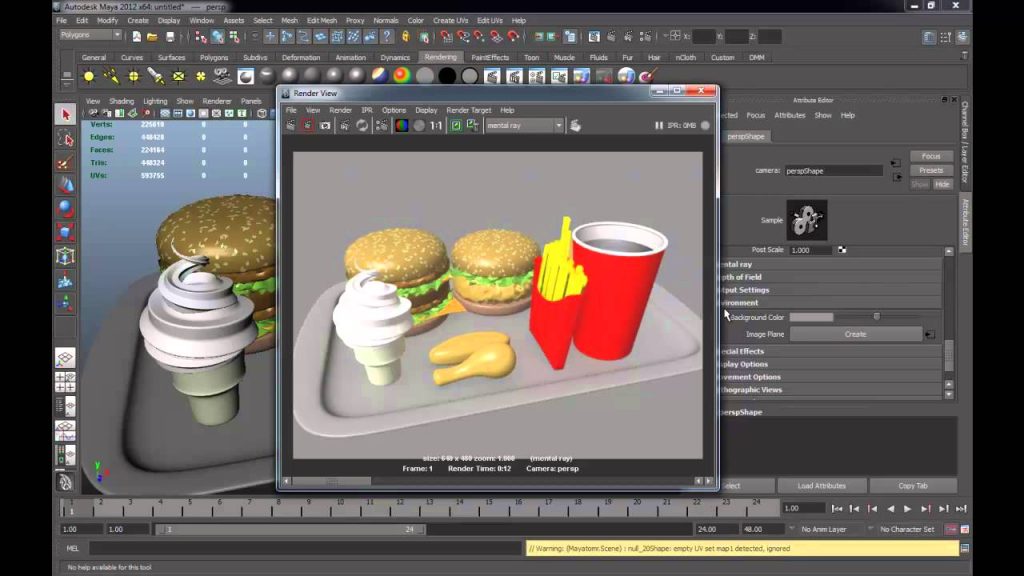
Task: Toggle display alpha channel in Render View
Action: point(419,125)
